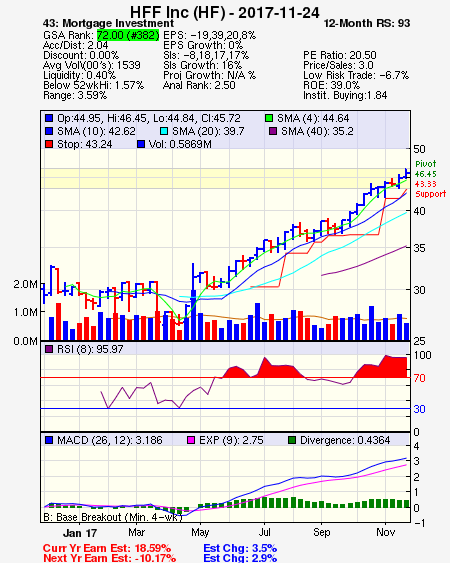Click the 'Divergence: 0.4364' legend text
450x563 pixels.
[x=345, y=440]
